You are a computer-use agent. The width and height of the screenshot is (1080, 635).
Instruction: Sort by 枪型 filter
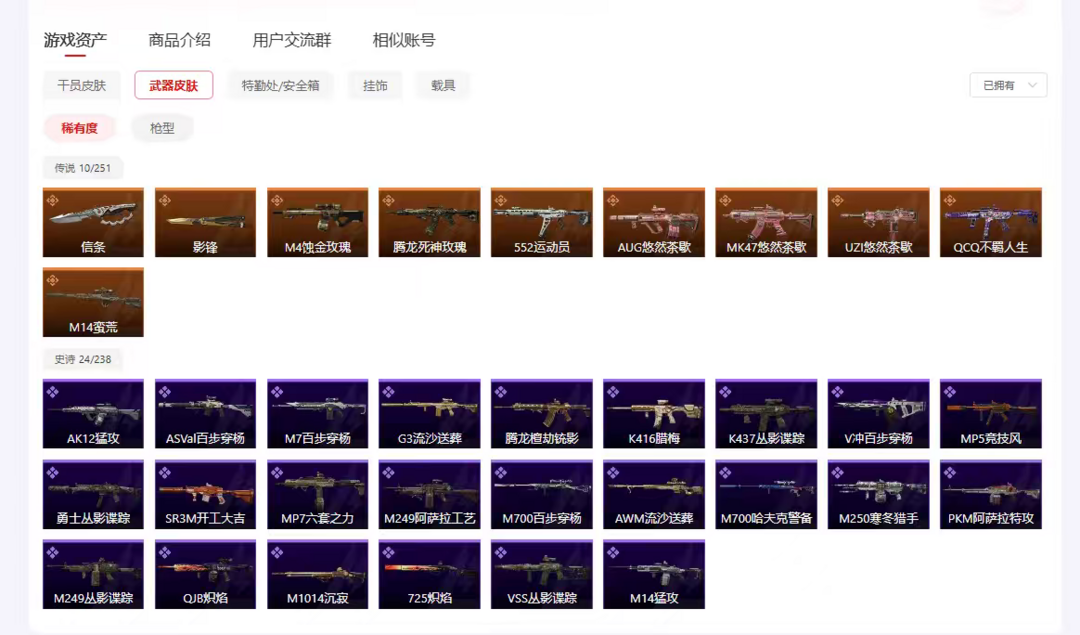click(162, 128)
